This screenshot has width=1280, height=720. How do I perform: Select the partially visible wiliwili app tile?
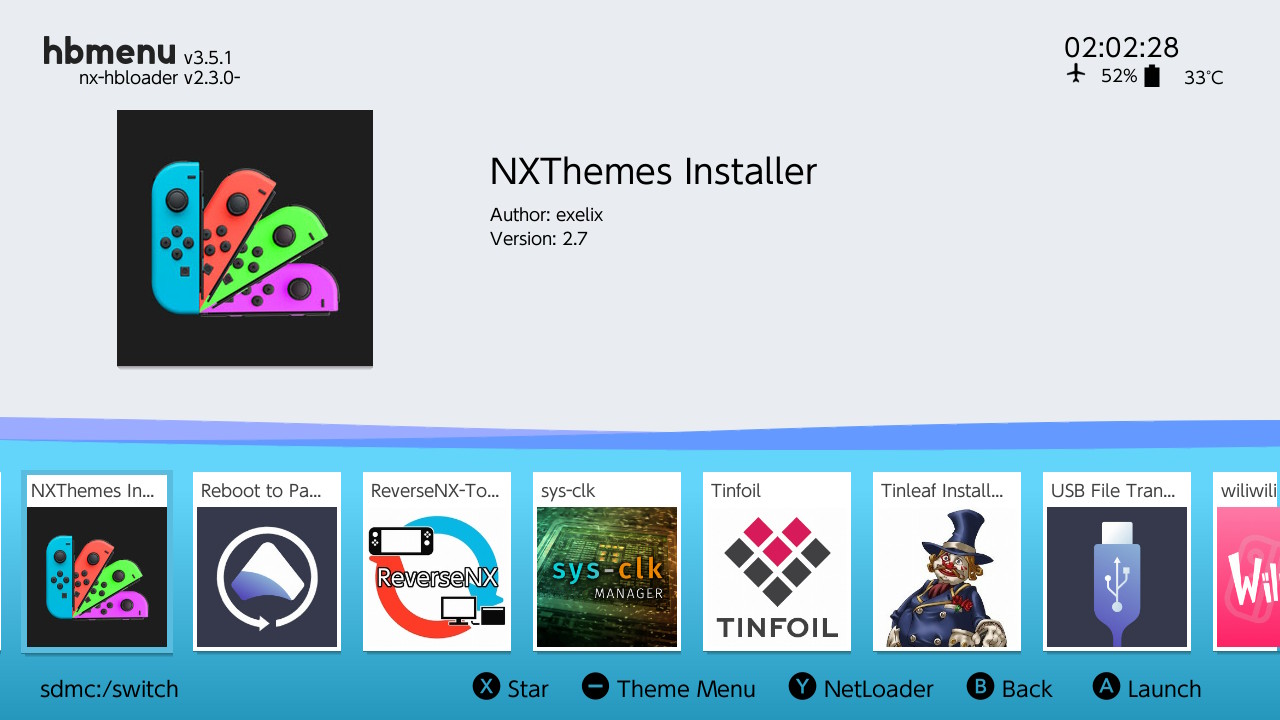pos(1246,562)
